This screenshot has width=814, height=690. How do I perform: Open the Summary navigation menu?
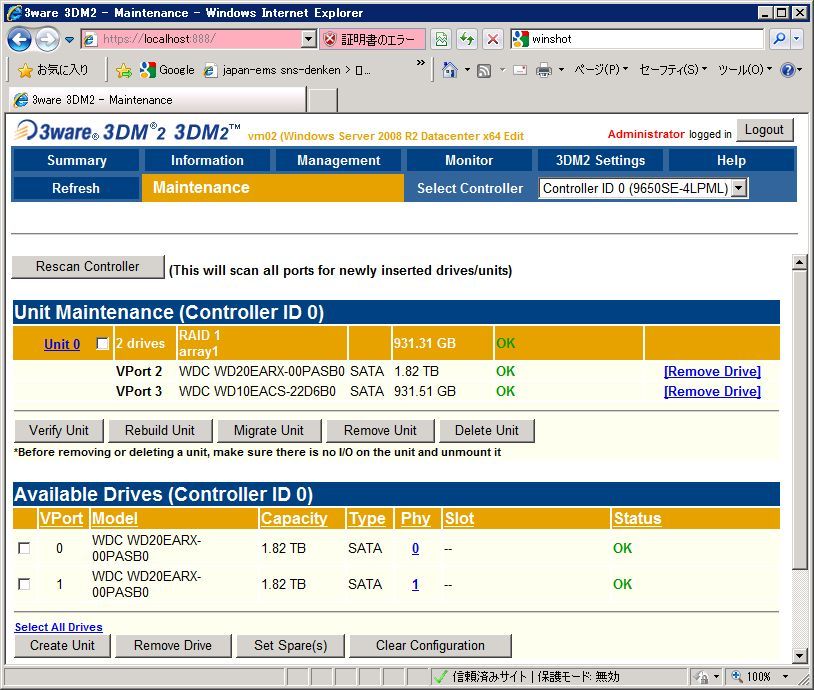[x=77, y=160]
